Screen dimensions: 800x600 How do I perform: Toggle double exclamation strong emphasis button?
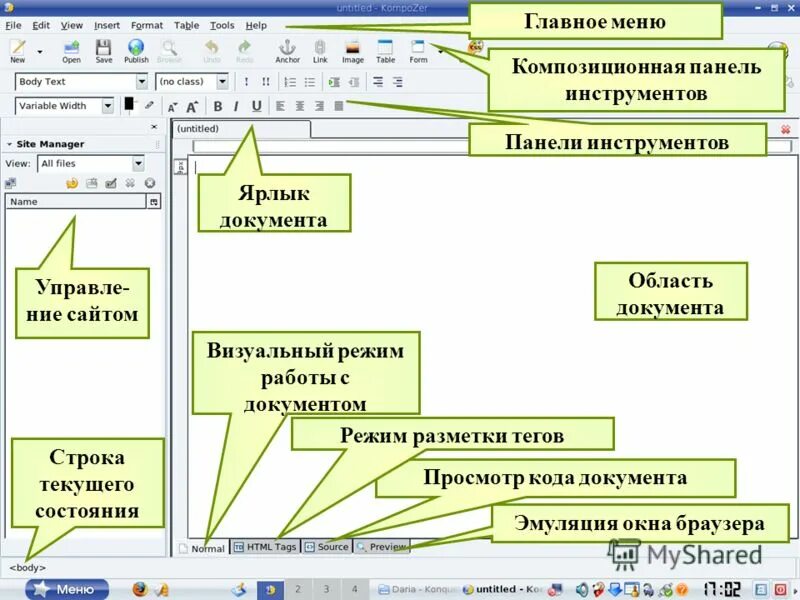click(266, 82)
